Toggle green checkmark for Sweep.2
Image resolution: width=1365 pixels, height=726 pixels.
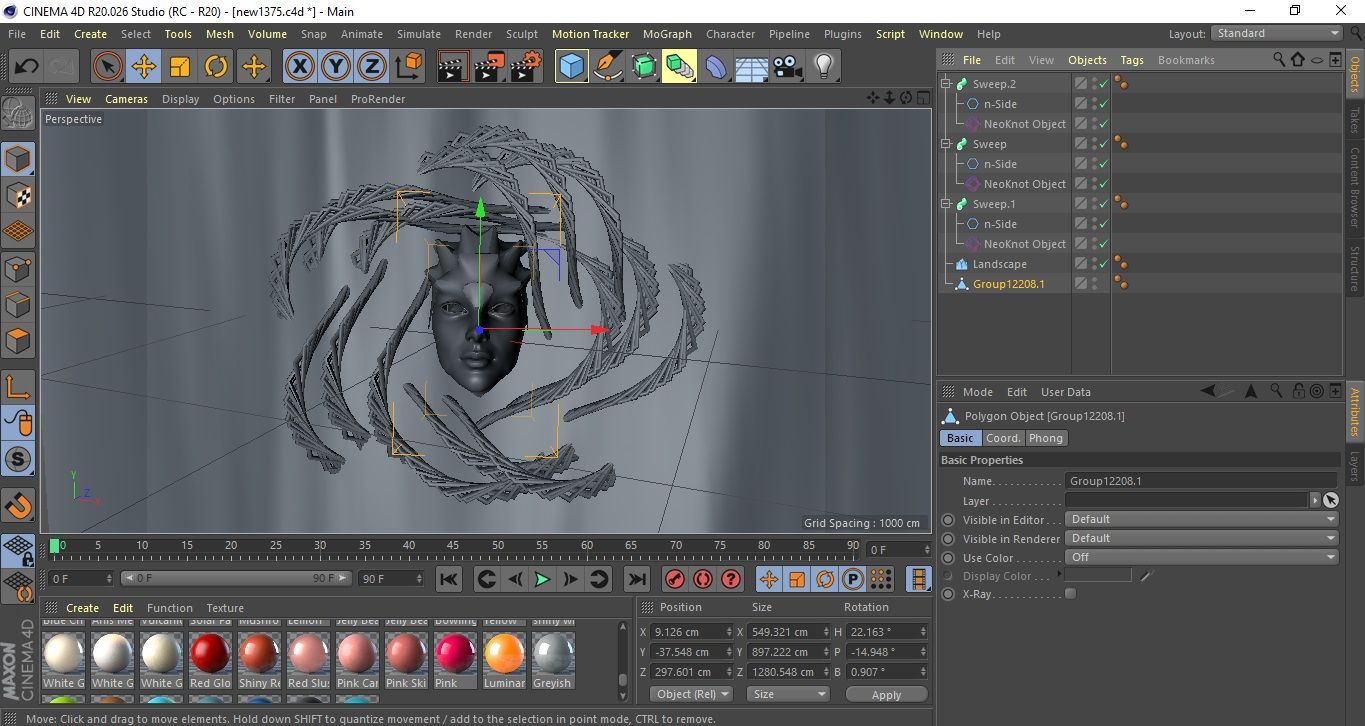pos(1104,84)
